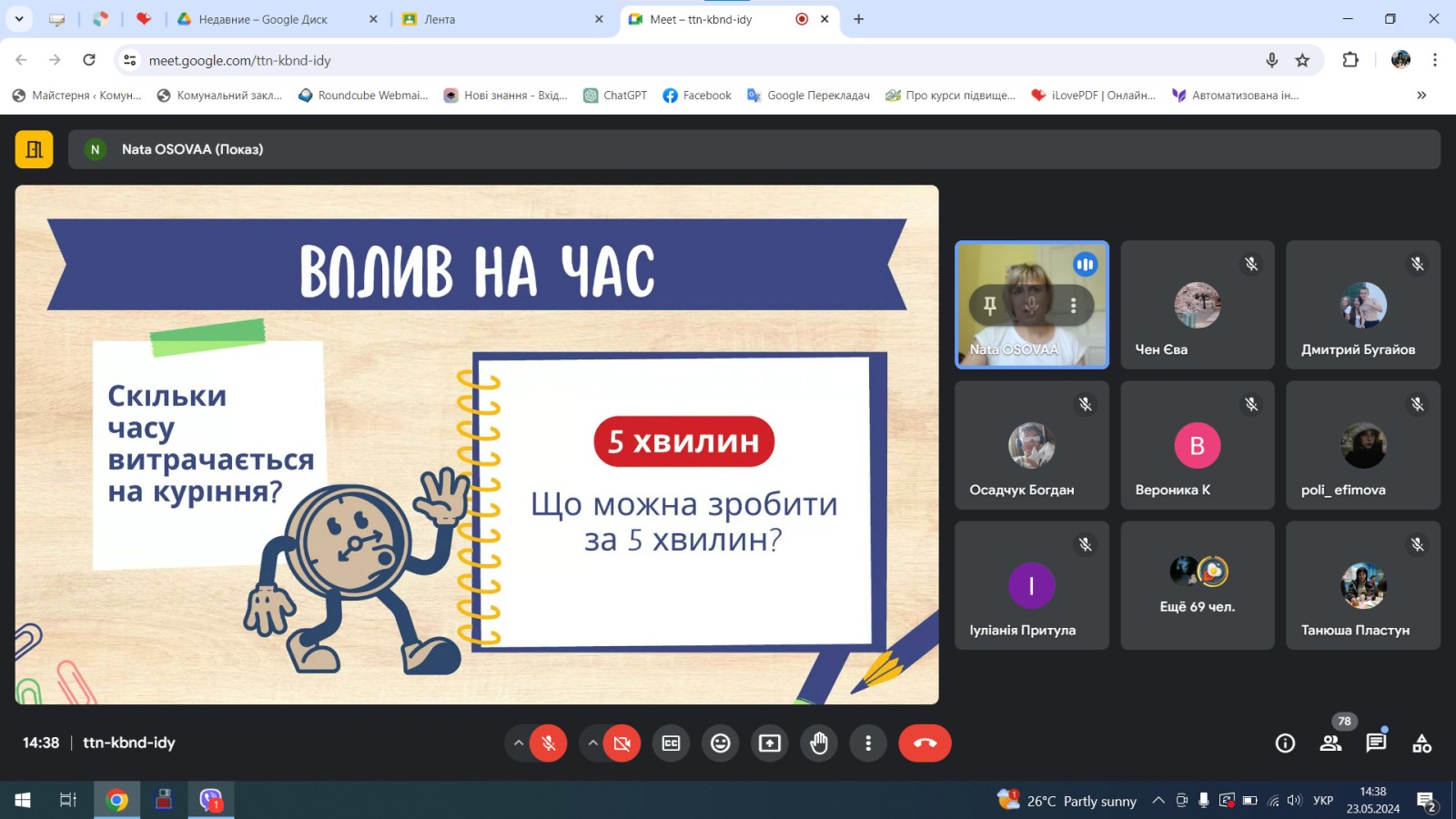
Task: Toggle closed captions
Action: (x=671, y=743)
